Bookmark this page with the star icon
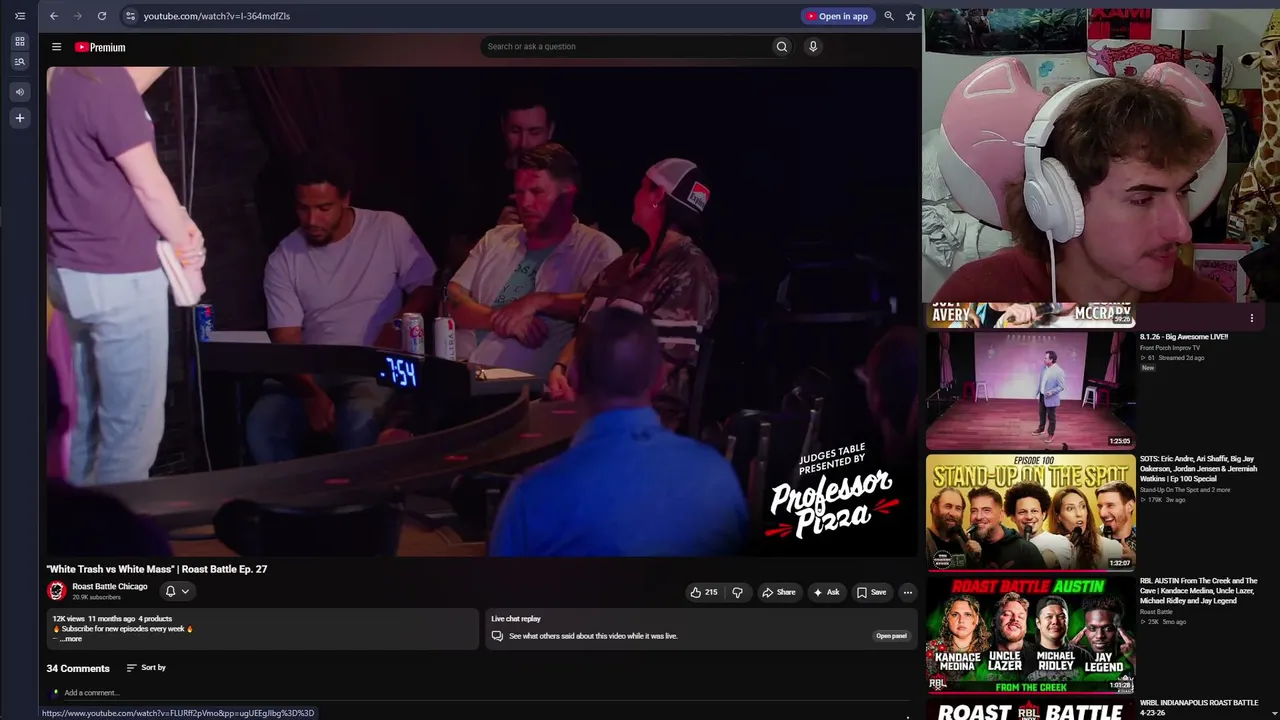Viewport: 1280px width, 720px height. click(911, 16)
